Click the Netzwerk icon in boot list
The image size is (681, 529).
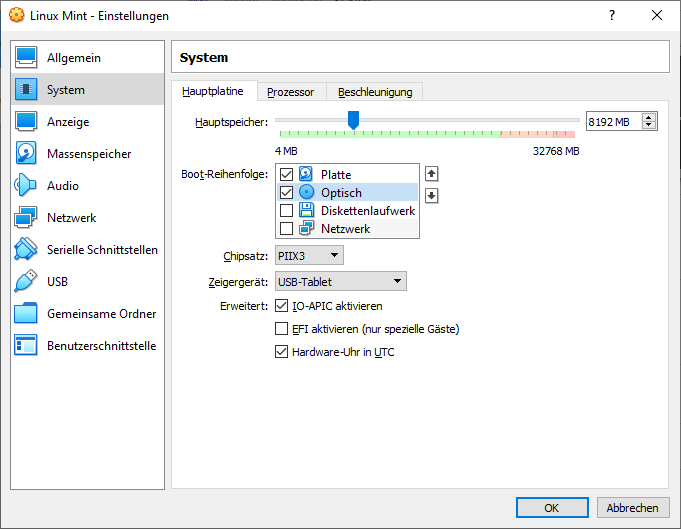point(306,228)
